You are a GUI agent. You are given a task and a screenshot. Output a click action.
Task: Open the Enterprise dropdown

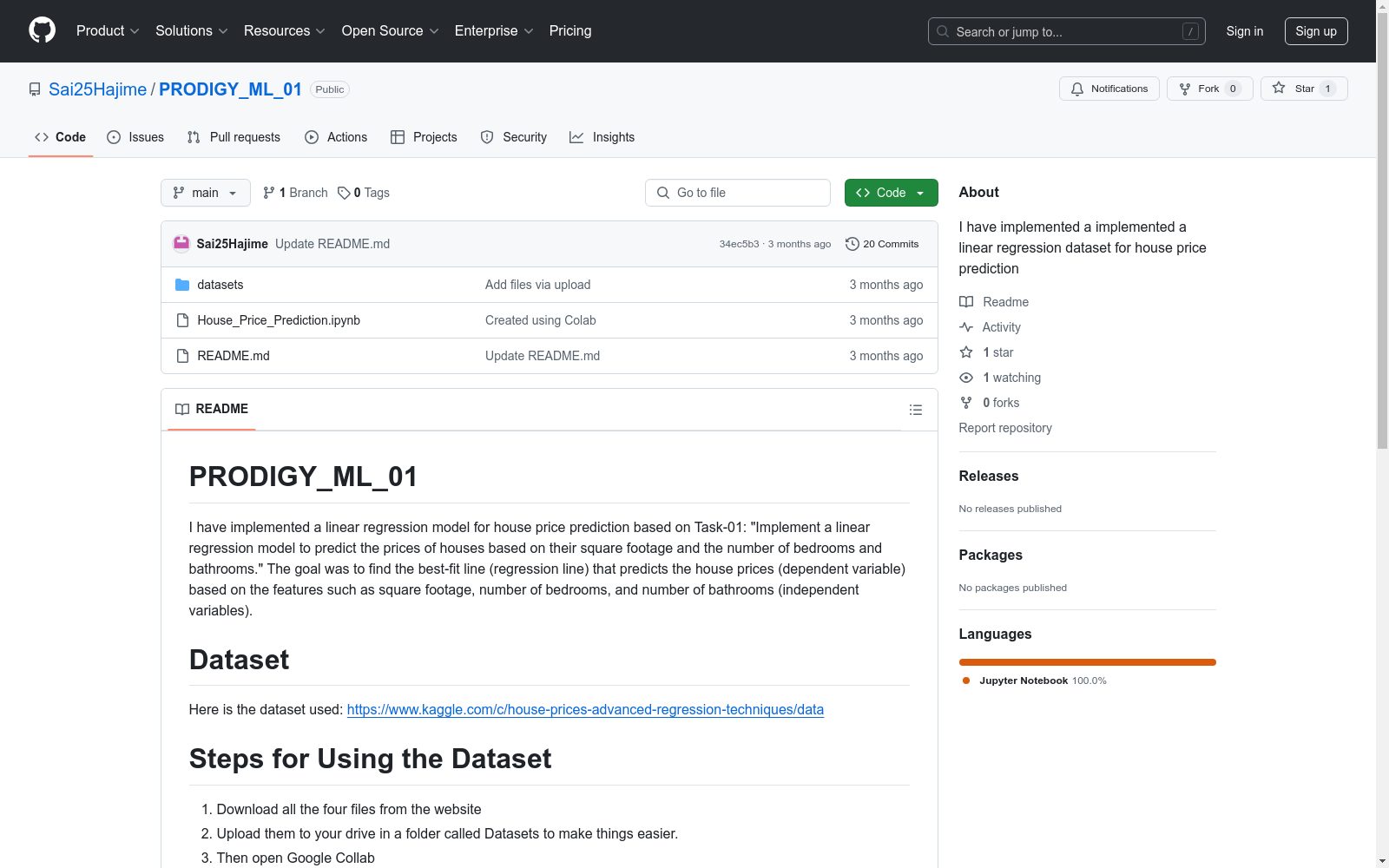tap(494, 30)
